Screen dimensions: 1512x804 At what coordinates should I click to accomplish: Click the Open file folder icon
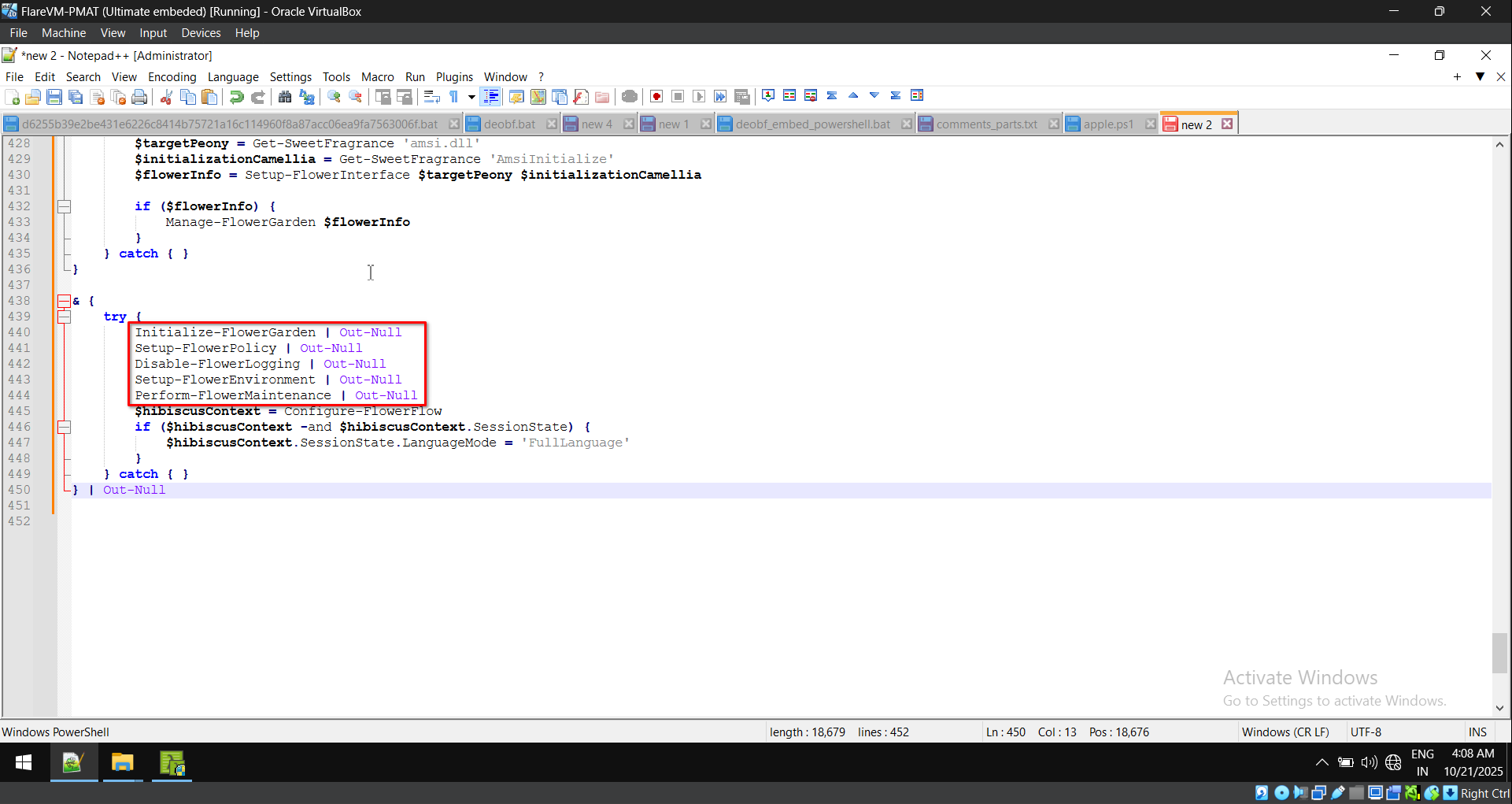[33, 97]
